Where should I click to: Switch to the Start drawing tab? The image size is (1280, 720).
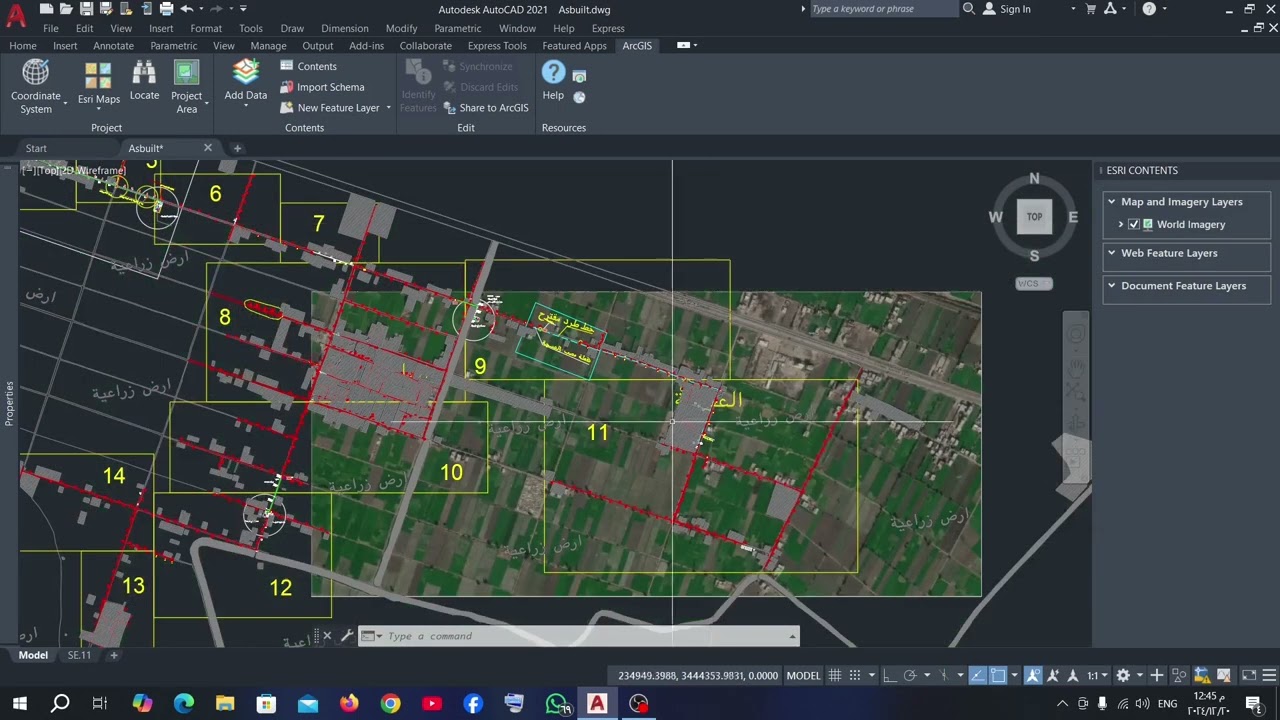[36, 148]
